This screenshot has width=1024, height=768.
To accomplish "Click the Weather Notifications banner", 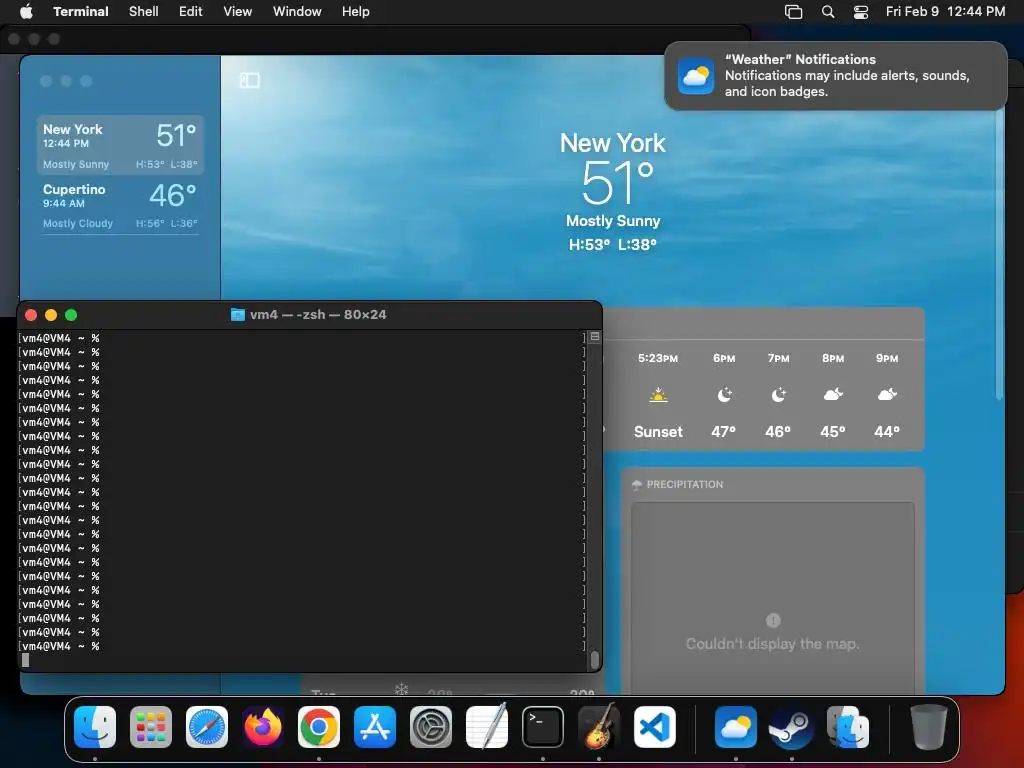I will pos(835,76).
